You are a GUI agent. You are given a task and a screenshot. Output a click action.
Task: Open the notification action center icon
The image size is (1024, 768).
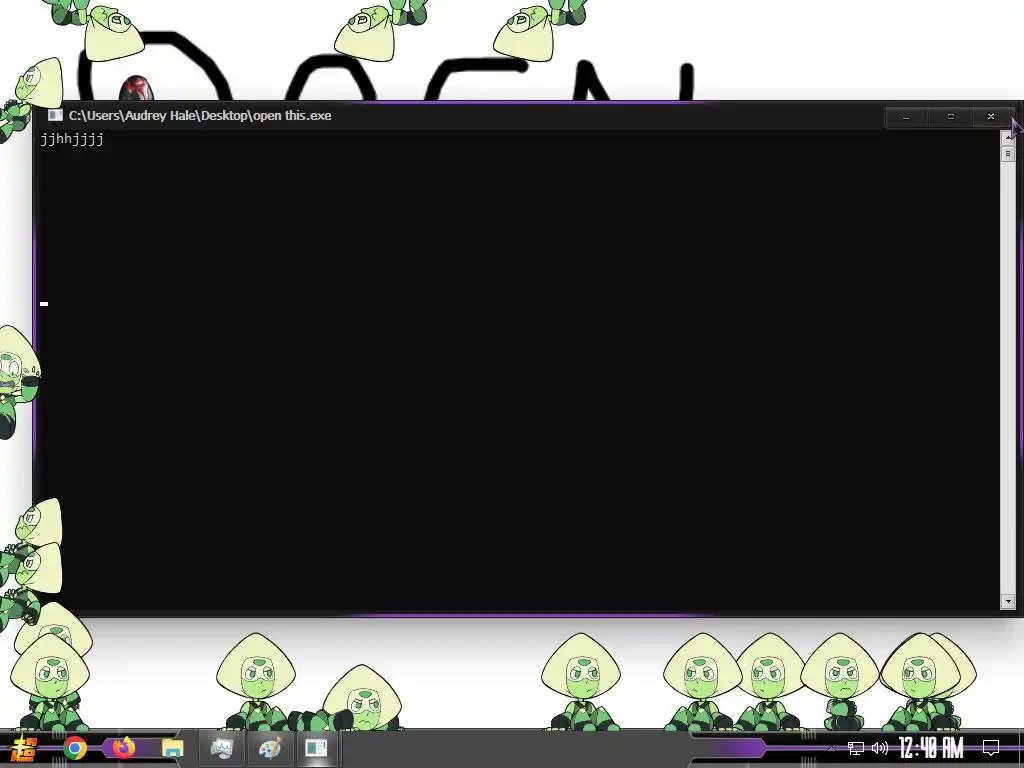[x=991, y=748]
